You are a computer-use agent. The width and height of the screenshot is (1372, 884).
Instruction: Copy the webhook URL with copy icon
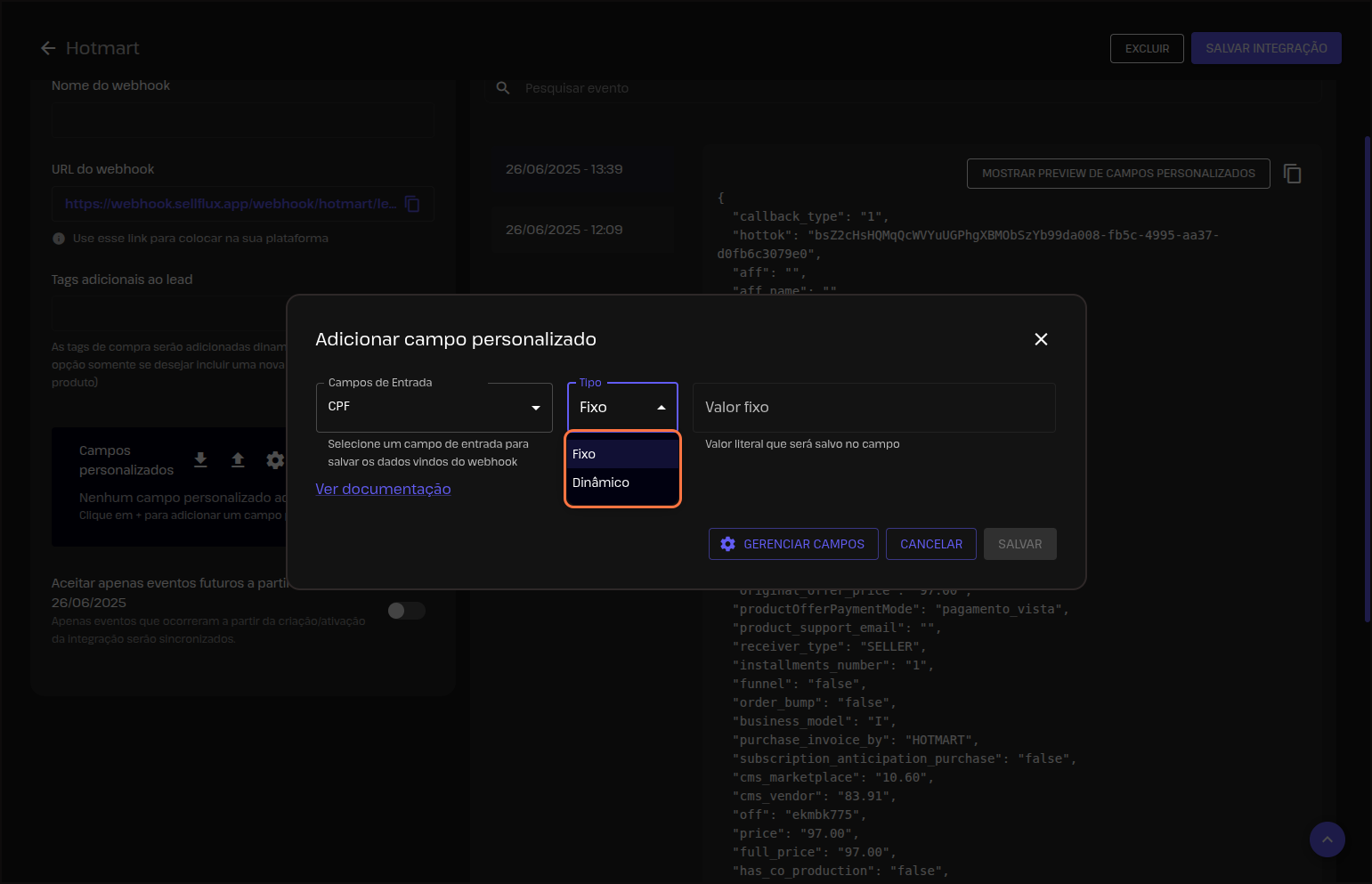412,204
